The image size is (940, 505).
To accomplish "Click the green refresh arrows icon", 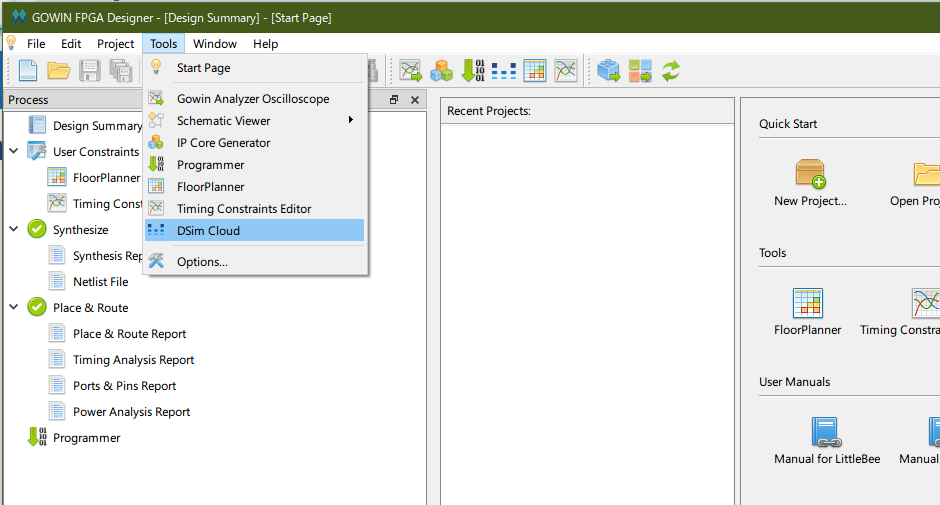I will click(671, 71).
